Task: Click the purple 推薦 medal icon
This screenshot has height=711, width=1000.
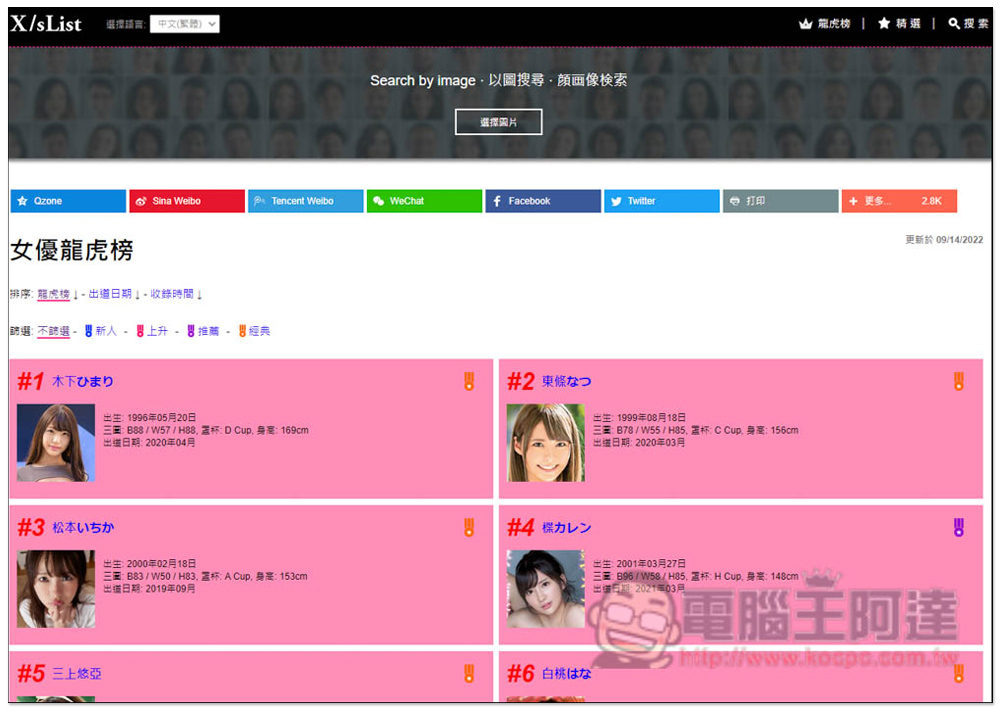Action: click(x=191, y=331)
